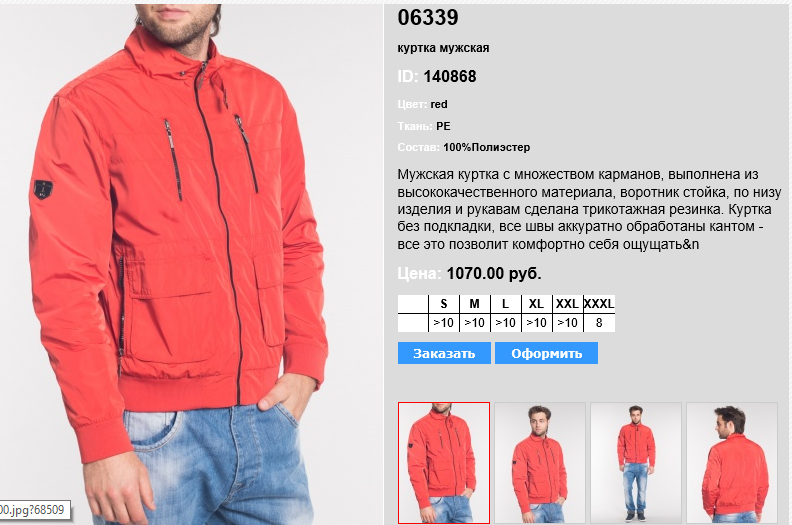Show the back view jacket thumbnail
Image resolution: width=792 pixels, height=525 pixels.
coord(732,463)
